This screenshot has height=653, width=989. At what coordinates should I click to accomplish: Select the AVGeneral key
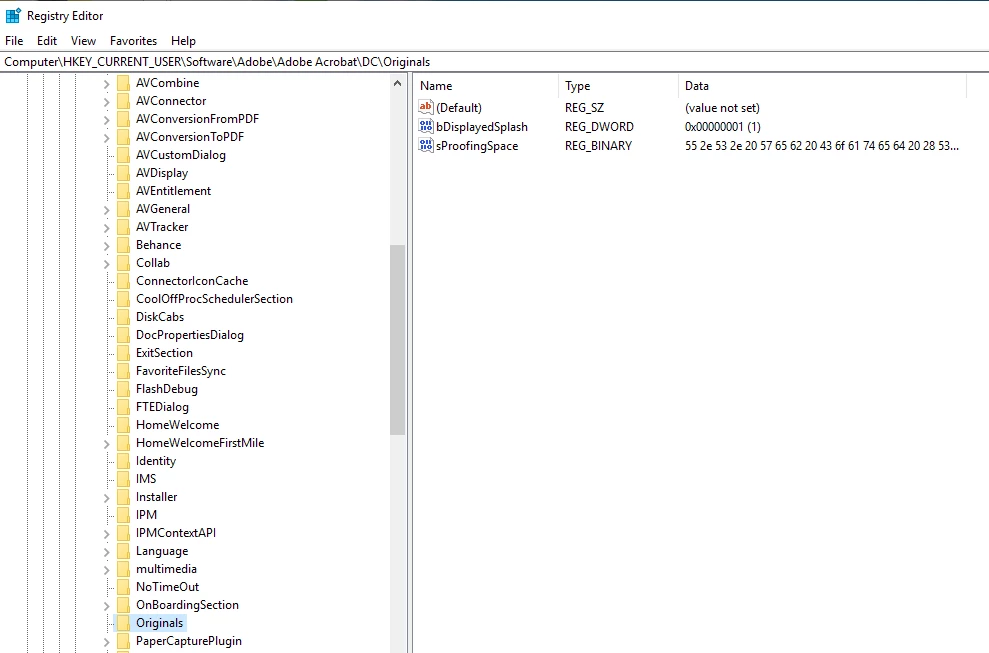coord(163,209)
